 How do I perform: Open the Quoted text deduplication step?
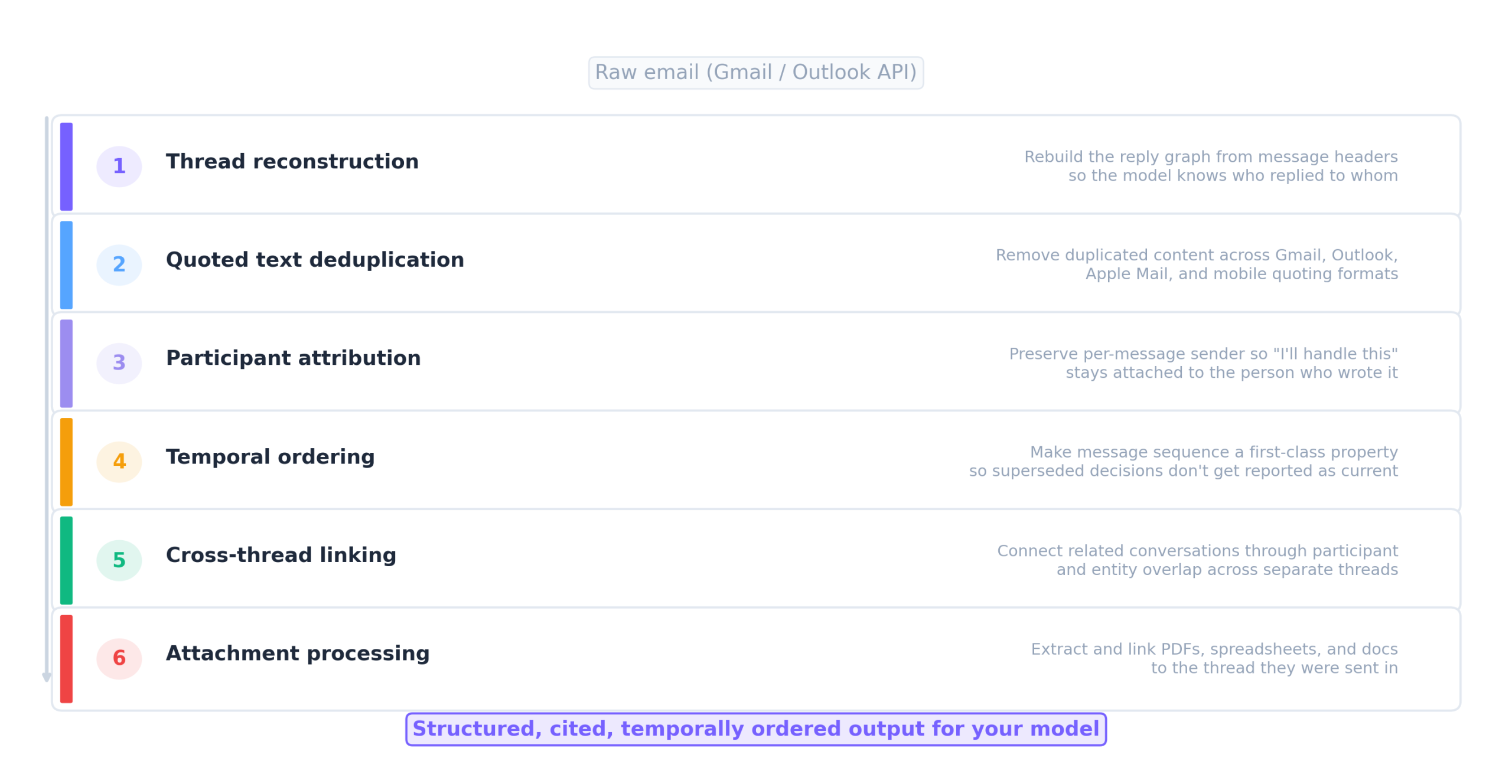coord(315,260)
